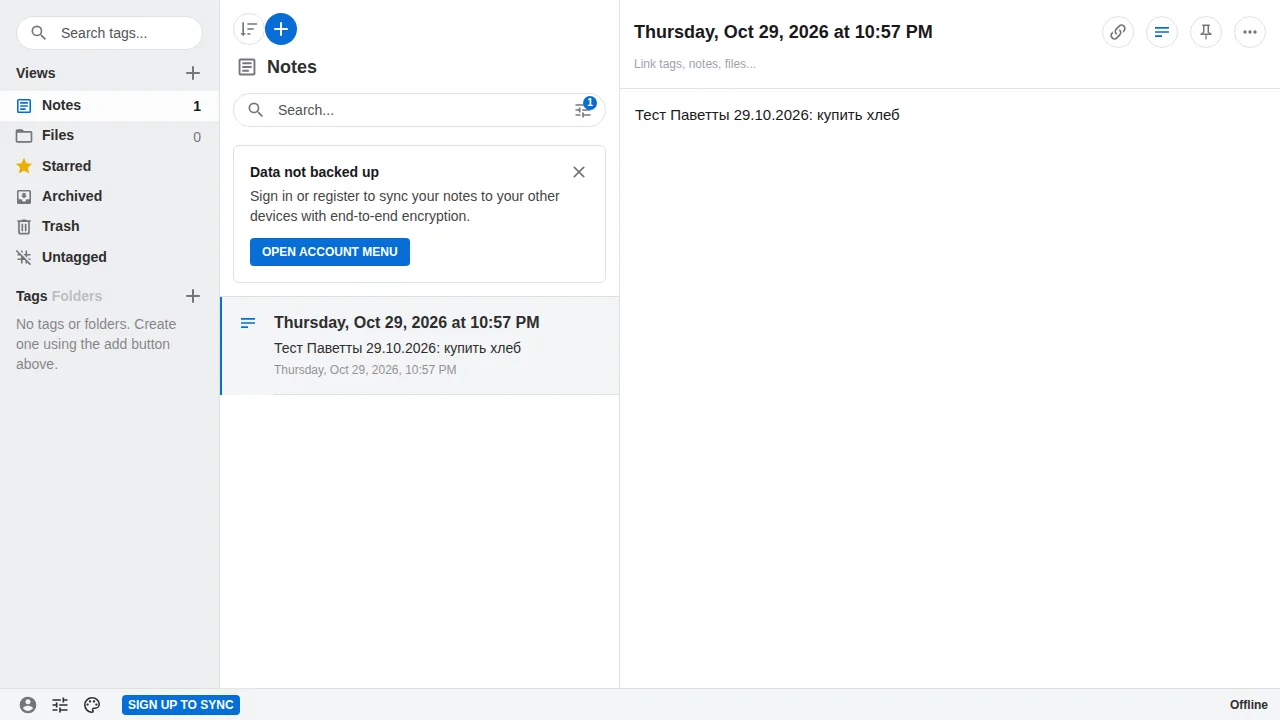
Task: Open the account menu icon in status bar
Action: [x=28, y=705]
